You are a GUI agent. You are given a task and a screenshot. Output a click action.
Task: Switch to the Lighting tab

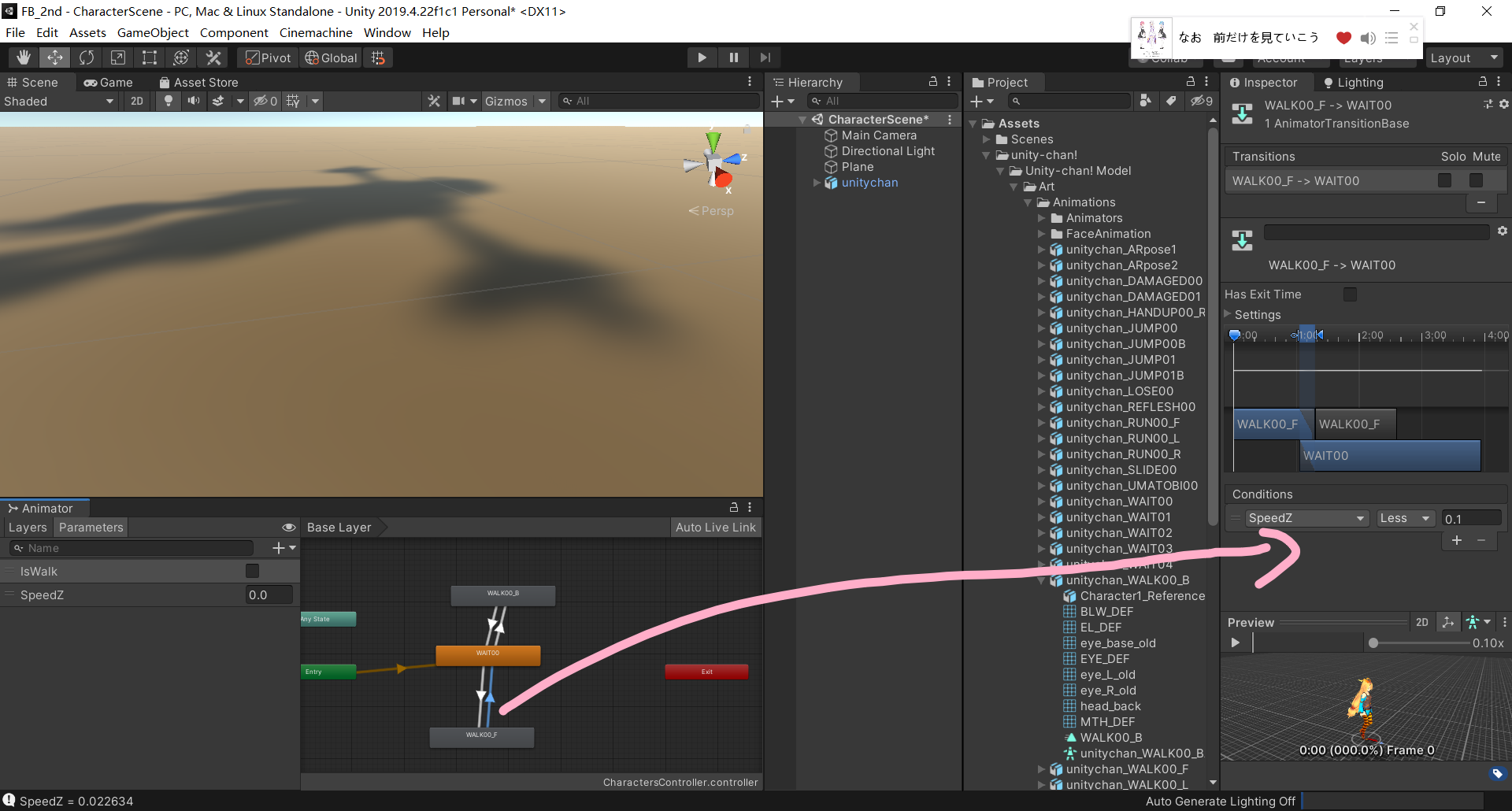(1353, 82)
